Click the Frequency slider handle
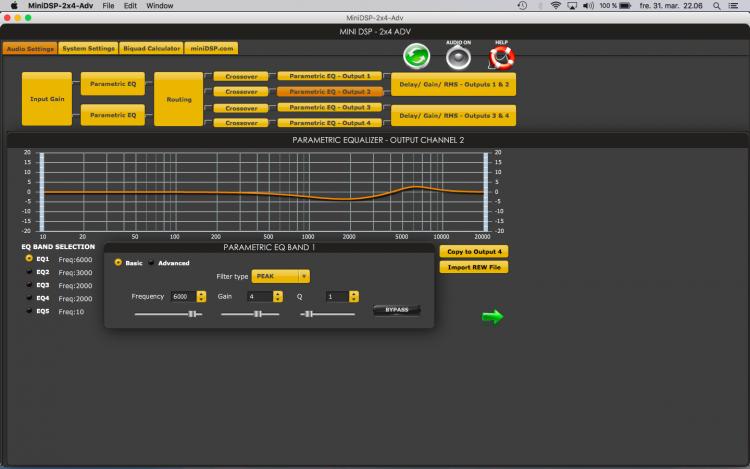Viewport: 750px width, 469px height. point(192,314)
